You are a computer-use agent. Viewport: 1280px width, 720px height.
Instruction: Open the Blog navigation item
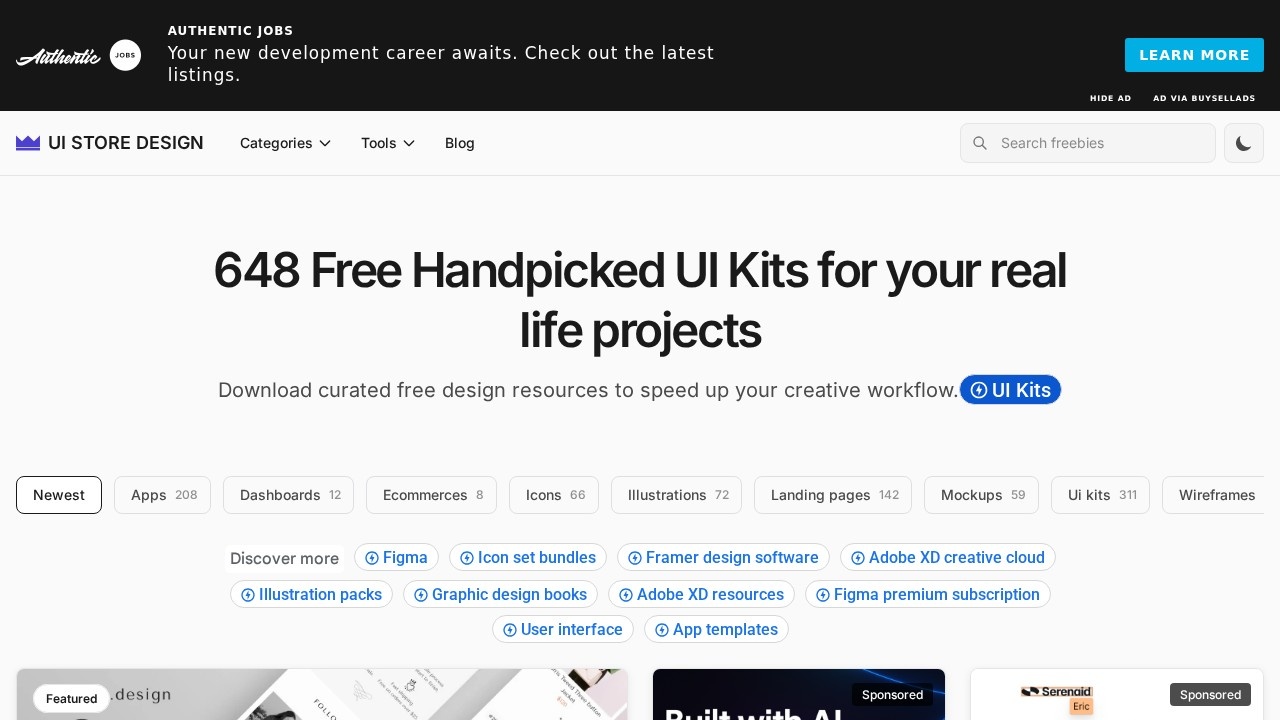pyautogui.click(x=459, y=143)
